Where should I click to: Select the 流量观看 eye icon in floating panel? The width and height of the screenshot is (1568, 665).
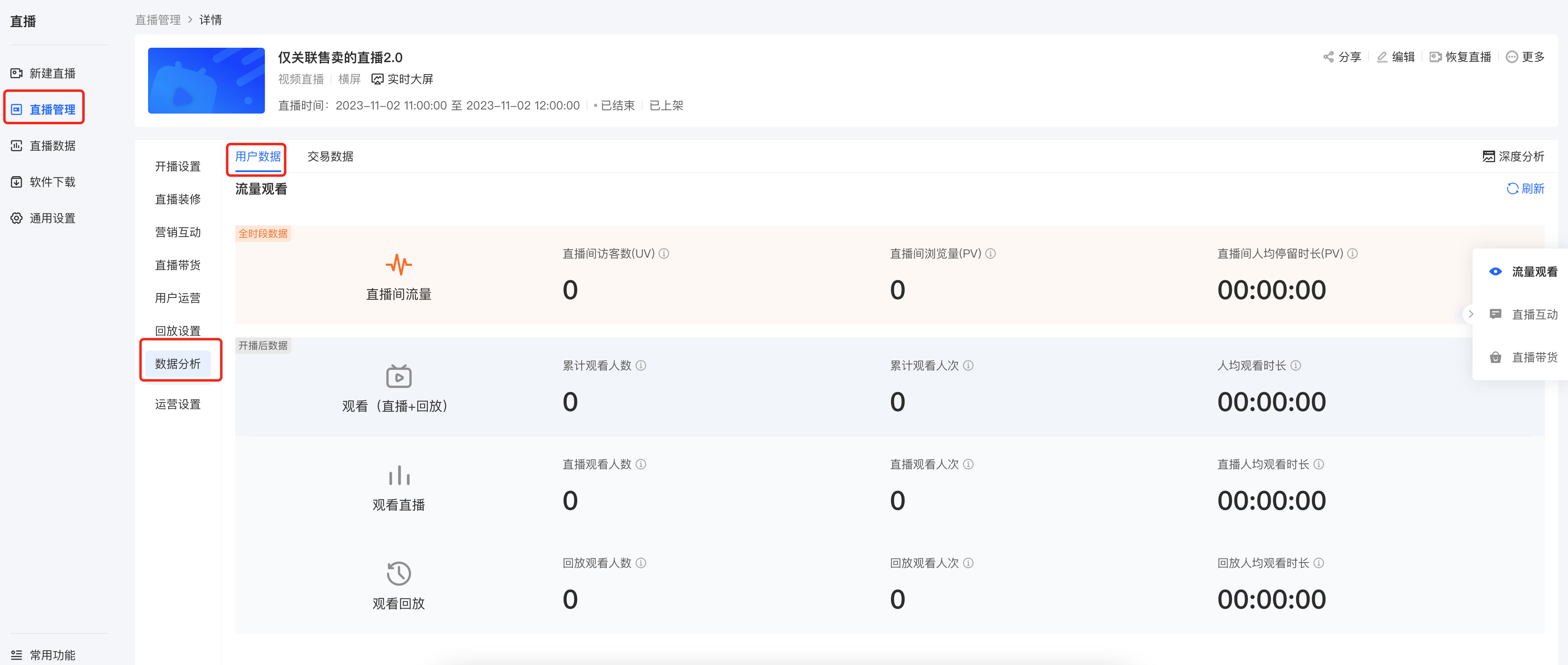pos(1496,272)
